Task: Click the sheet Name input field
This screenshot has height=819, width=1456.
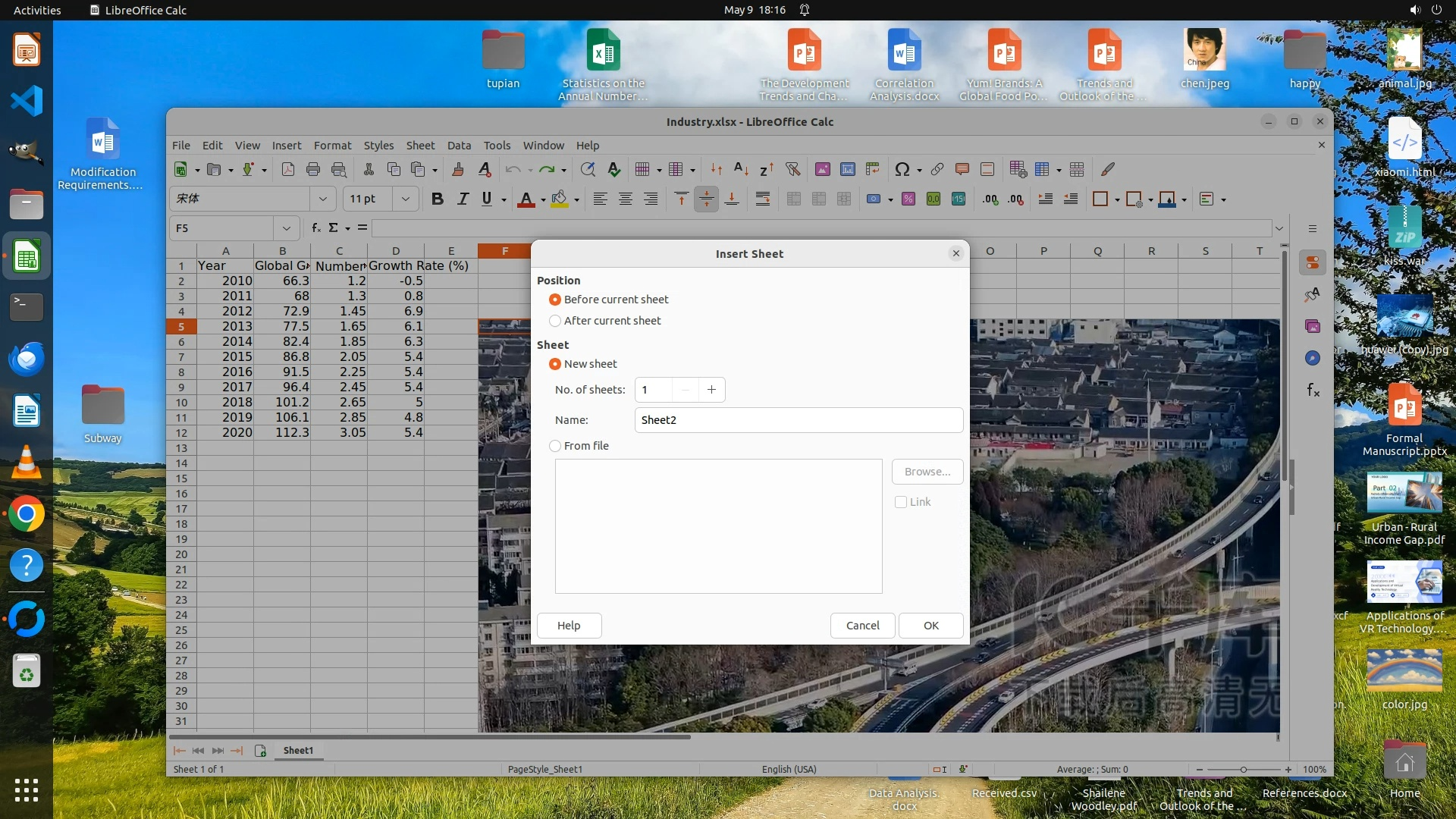Action: click(798, 420)
